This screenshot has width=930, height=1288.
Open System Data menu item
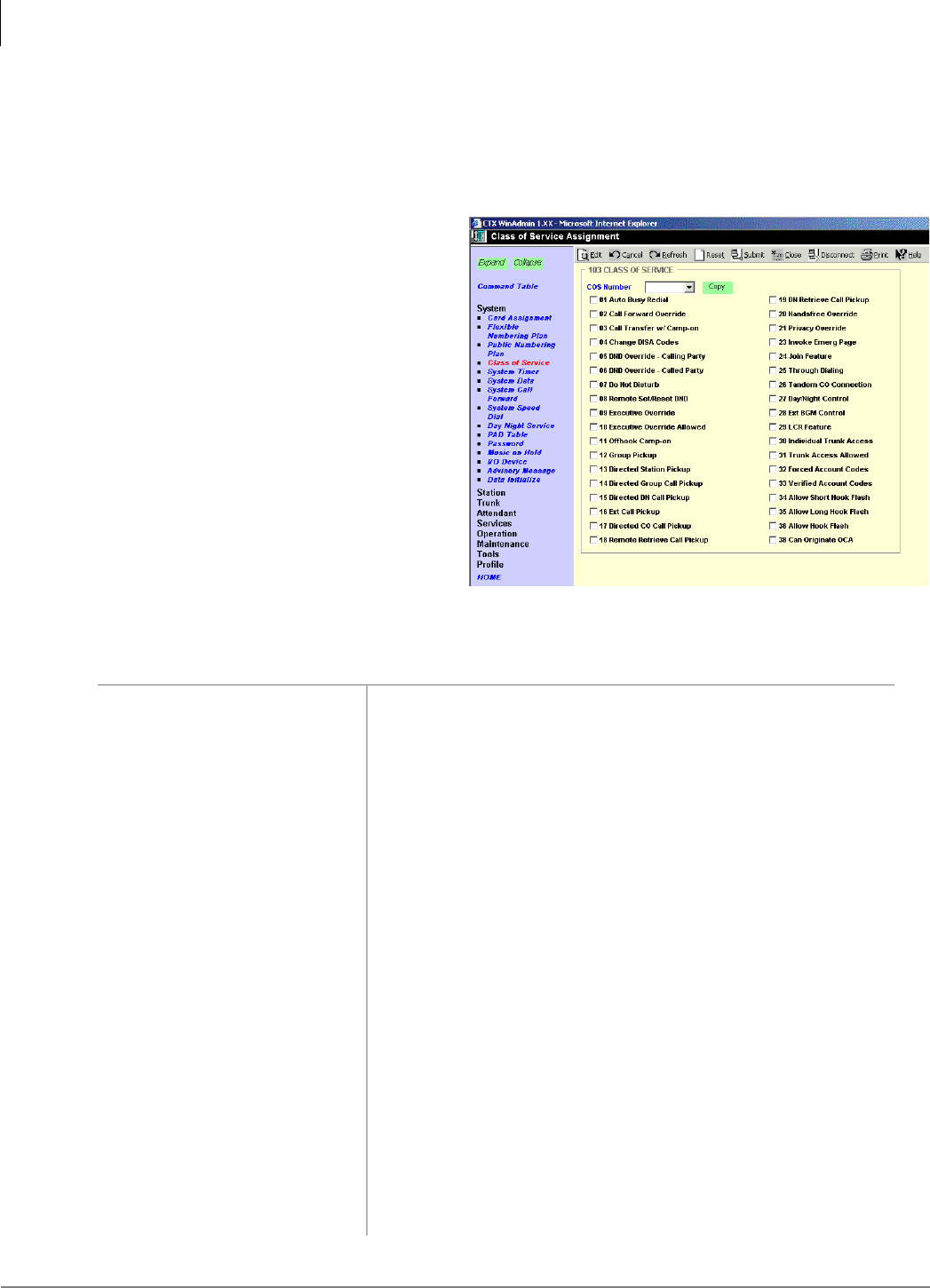511,380
